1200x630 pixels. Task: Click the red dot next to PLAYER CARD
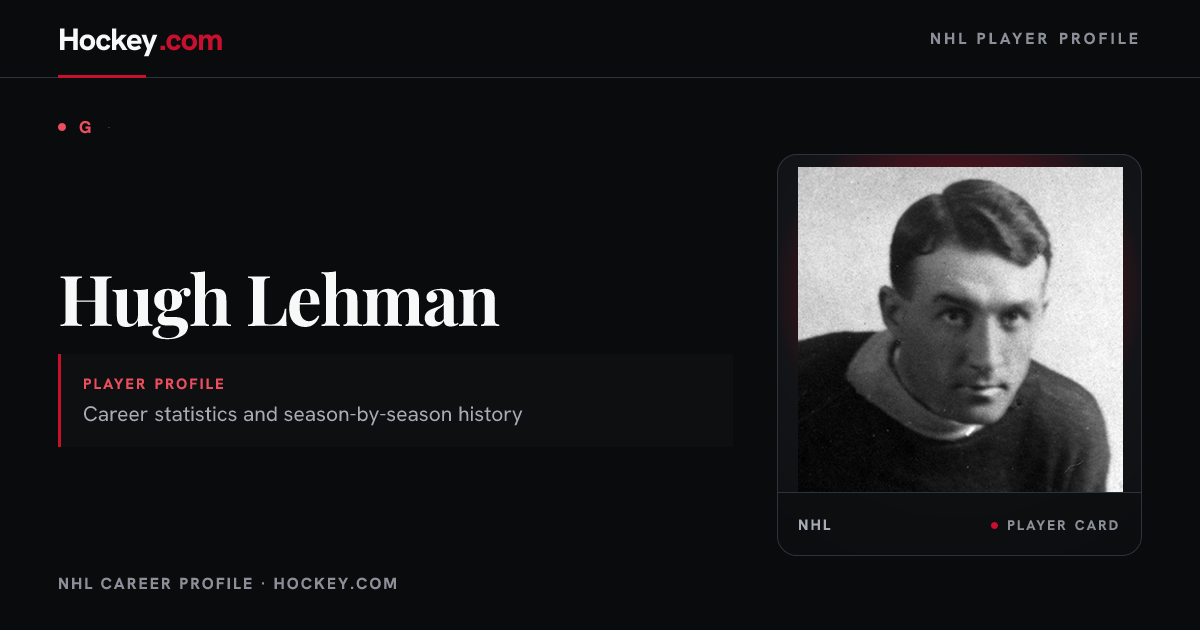(x=994, y=525)
